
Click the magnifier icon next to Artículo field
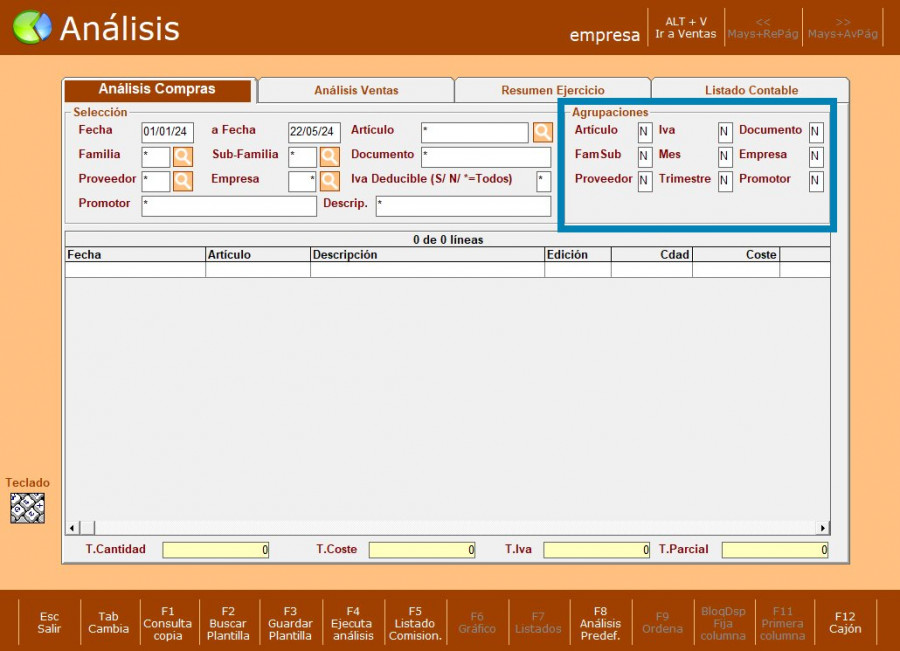click(x=542, y=132)
